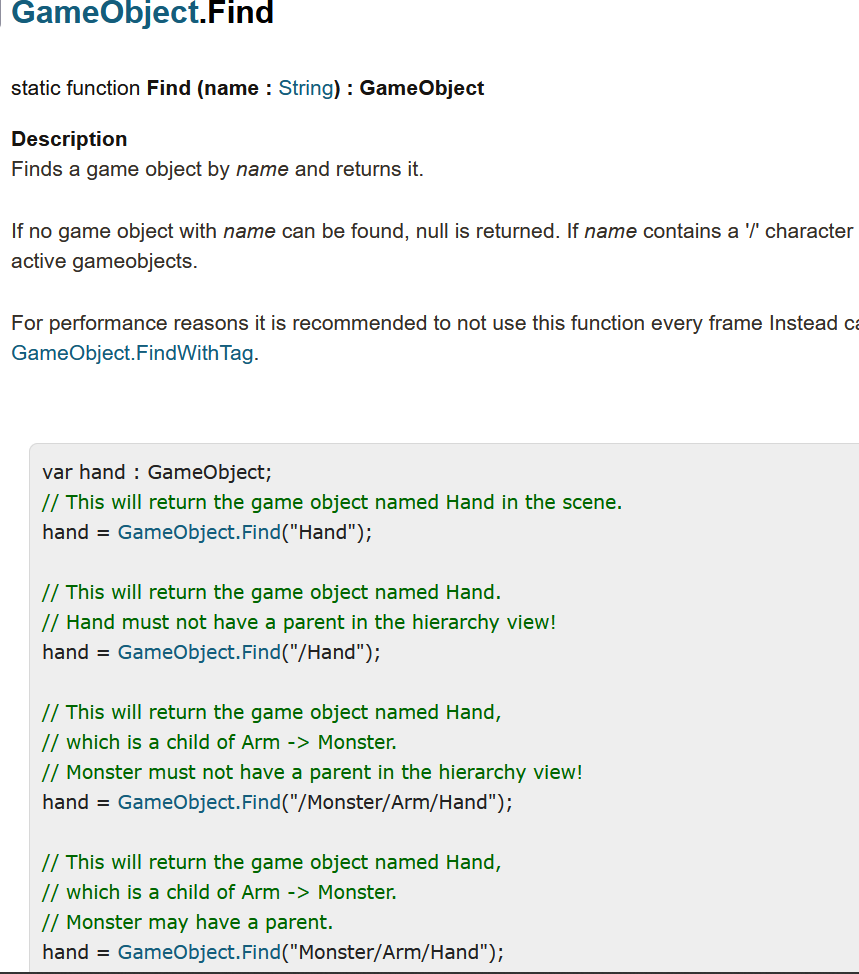859x974 pixels.
Task: Click the "var hand : GameObject;" code line
Action: pyautogui.click(x=156, y=472)
